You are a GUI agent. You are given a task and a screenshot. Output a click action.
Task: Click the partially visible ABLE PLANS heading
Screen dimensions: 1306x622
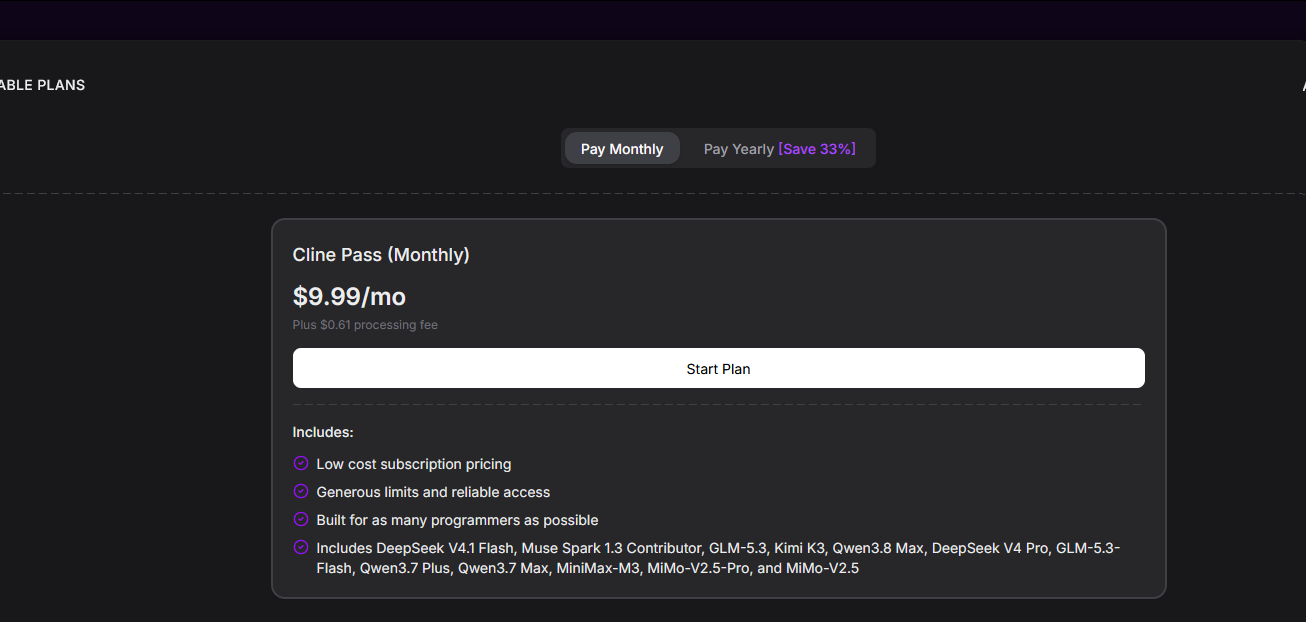42,85
